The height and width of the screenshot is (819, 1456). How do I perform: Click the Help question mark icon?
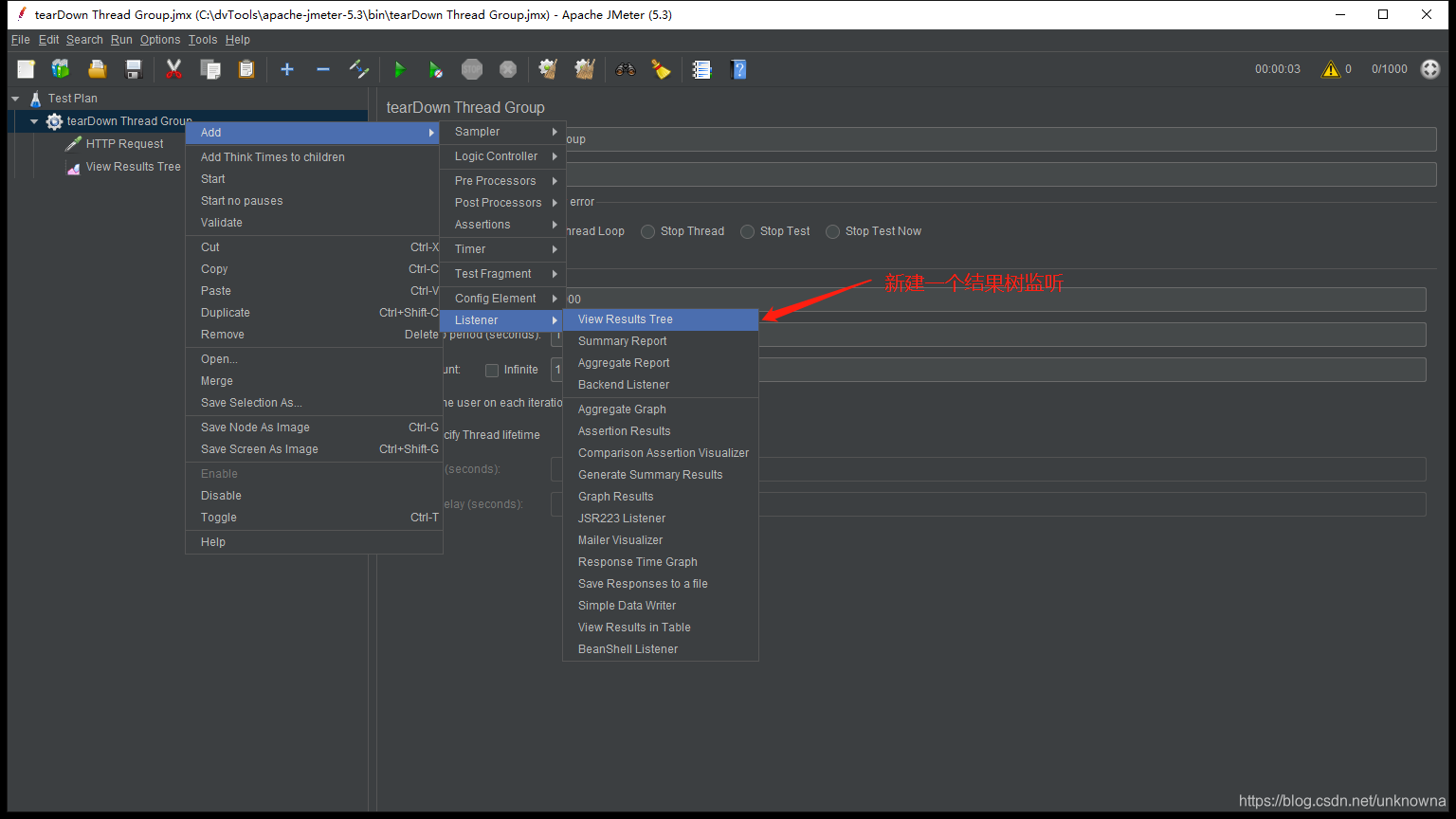coord(738,69)
